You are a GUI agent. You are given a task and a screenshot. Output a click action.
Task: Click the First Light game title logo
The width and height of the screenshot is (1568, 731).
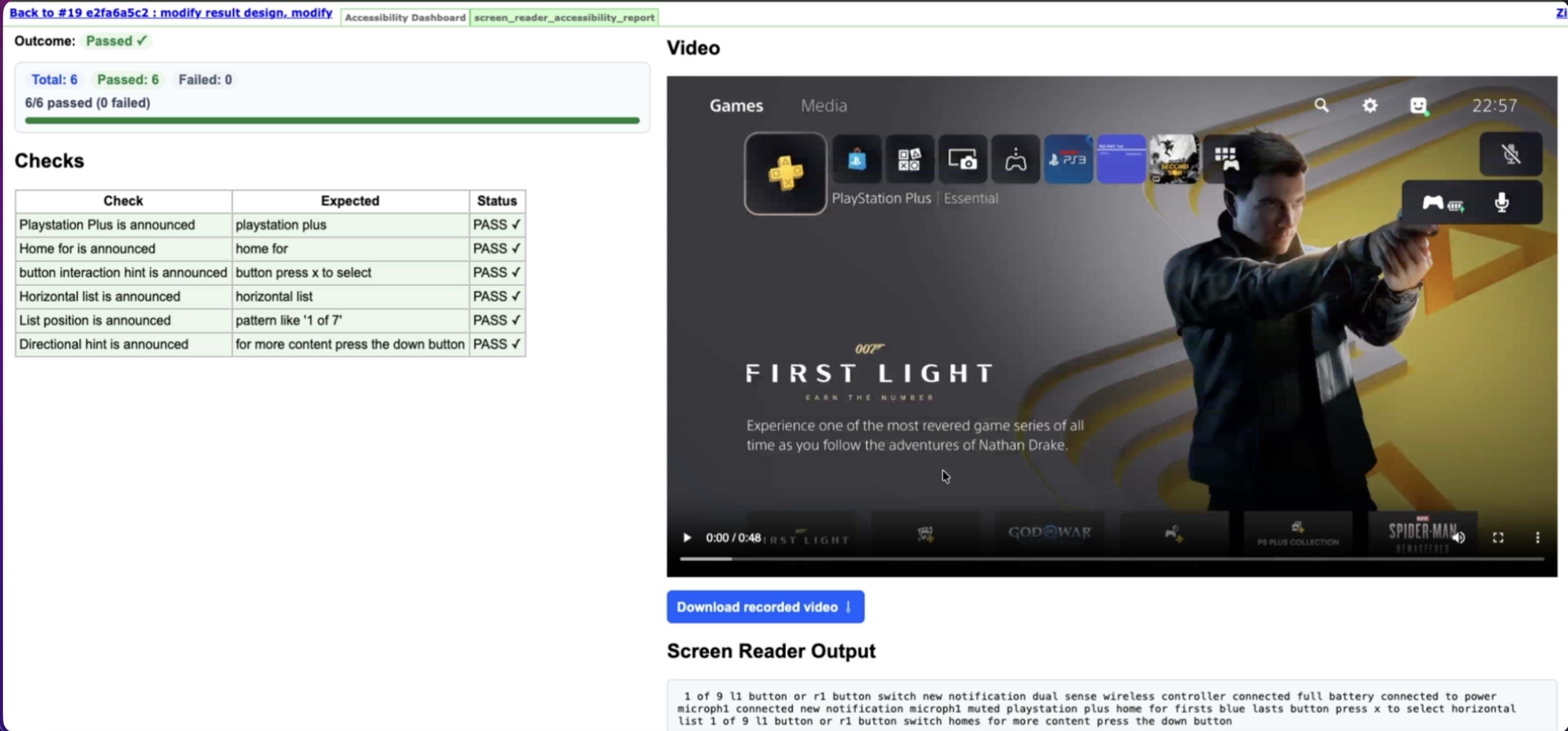coord(869,371)
